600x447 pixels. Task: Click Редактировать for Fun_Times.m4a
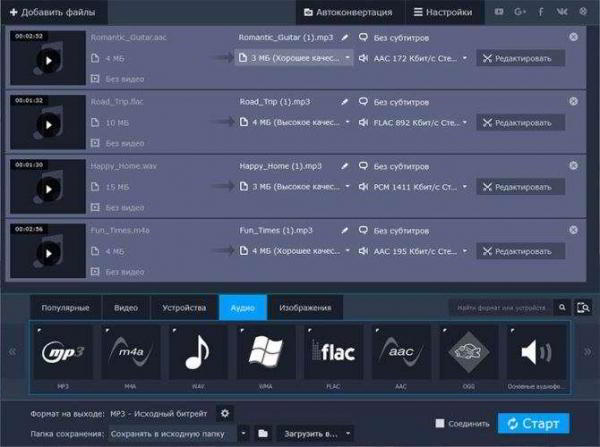pyautogui.click(x=520, y=251)
